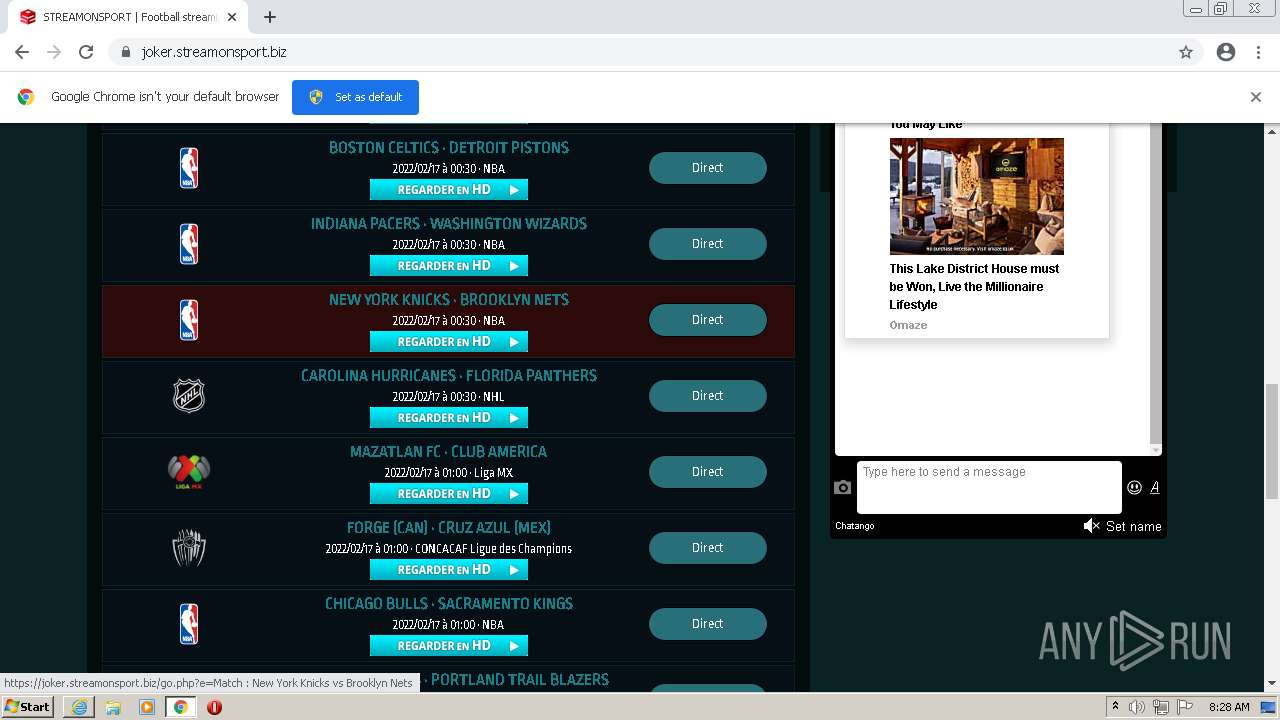The height and width of the screenshot is (720, 1280).
Task: Reload the current page
Action: click(86, 52)
